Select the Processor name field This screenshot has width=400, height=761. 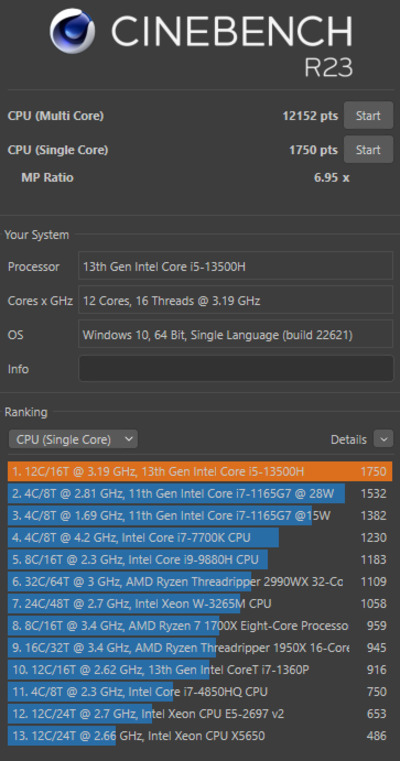tap(236, 266)
